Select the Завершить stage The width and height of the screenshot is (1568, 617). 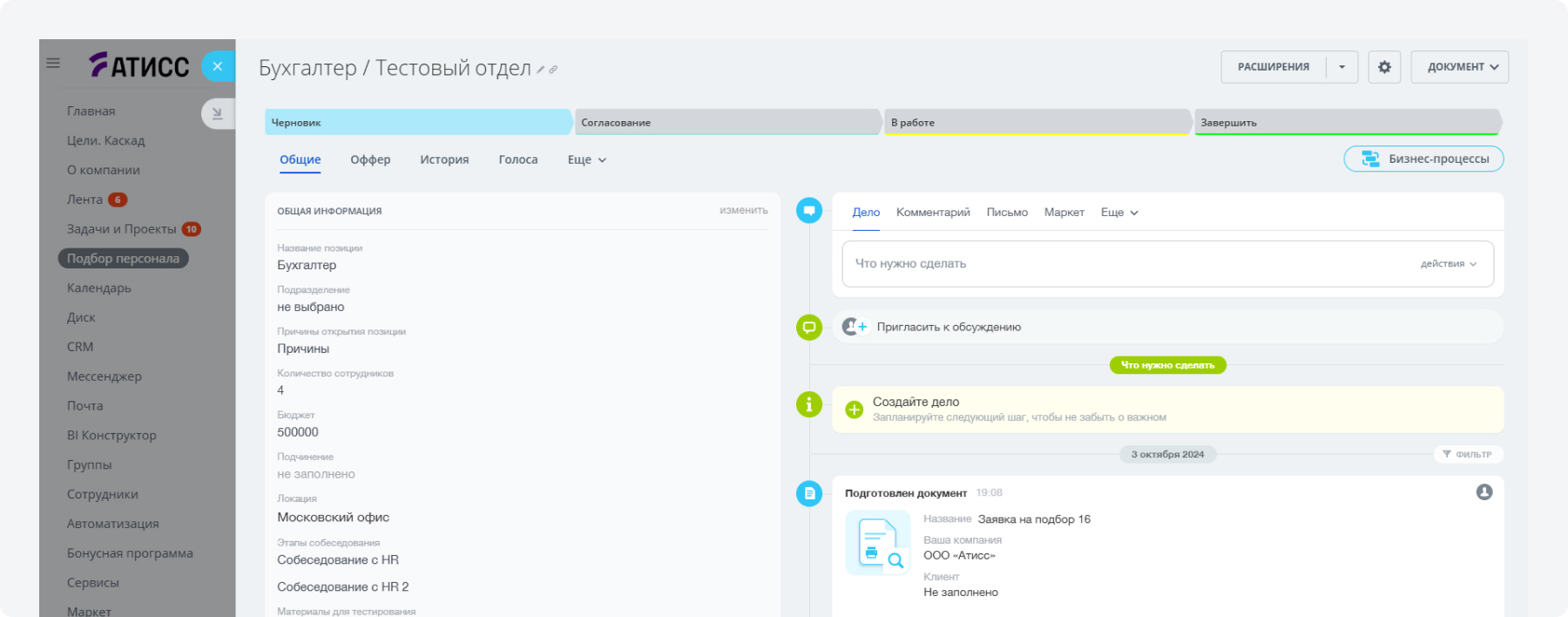click(1348, 122)
